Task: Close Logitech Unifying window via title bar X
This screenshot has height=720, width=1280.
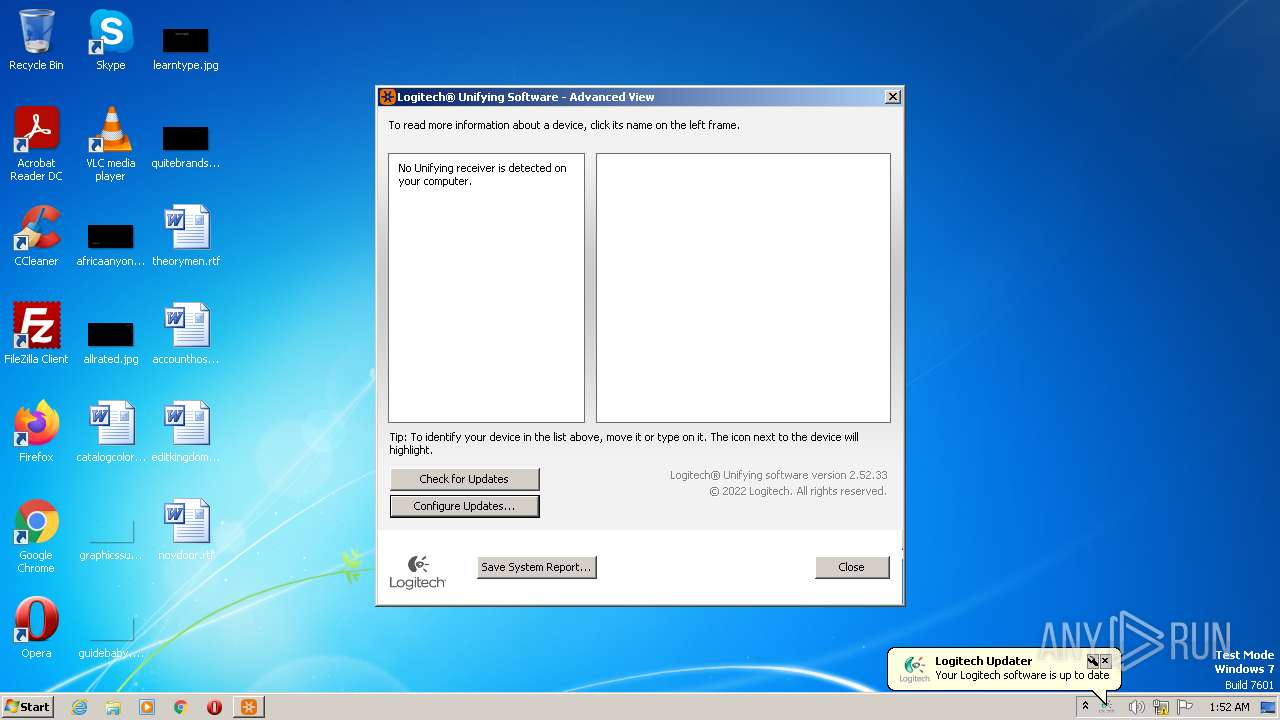Action: tap(893, 97)
